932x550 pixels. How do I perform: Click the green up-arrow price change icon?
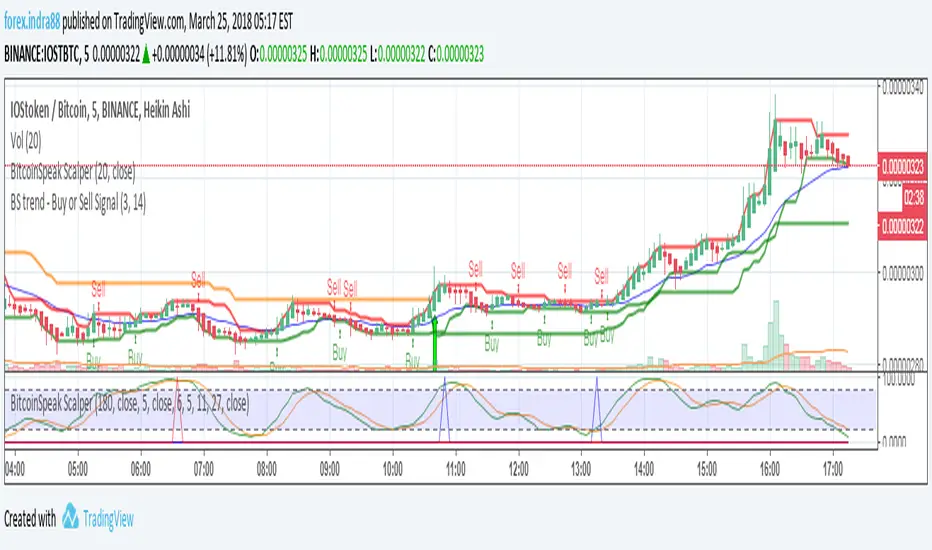[x=146, y=56]
